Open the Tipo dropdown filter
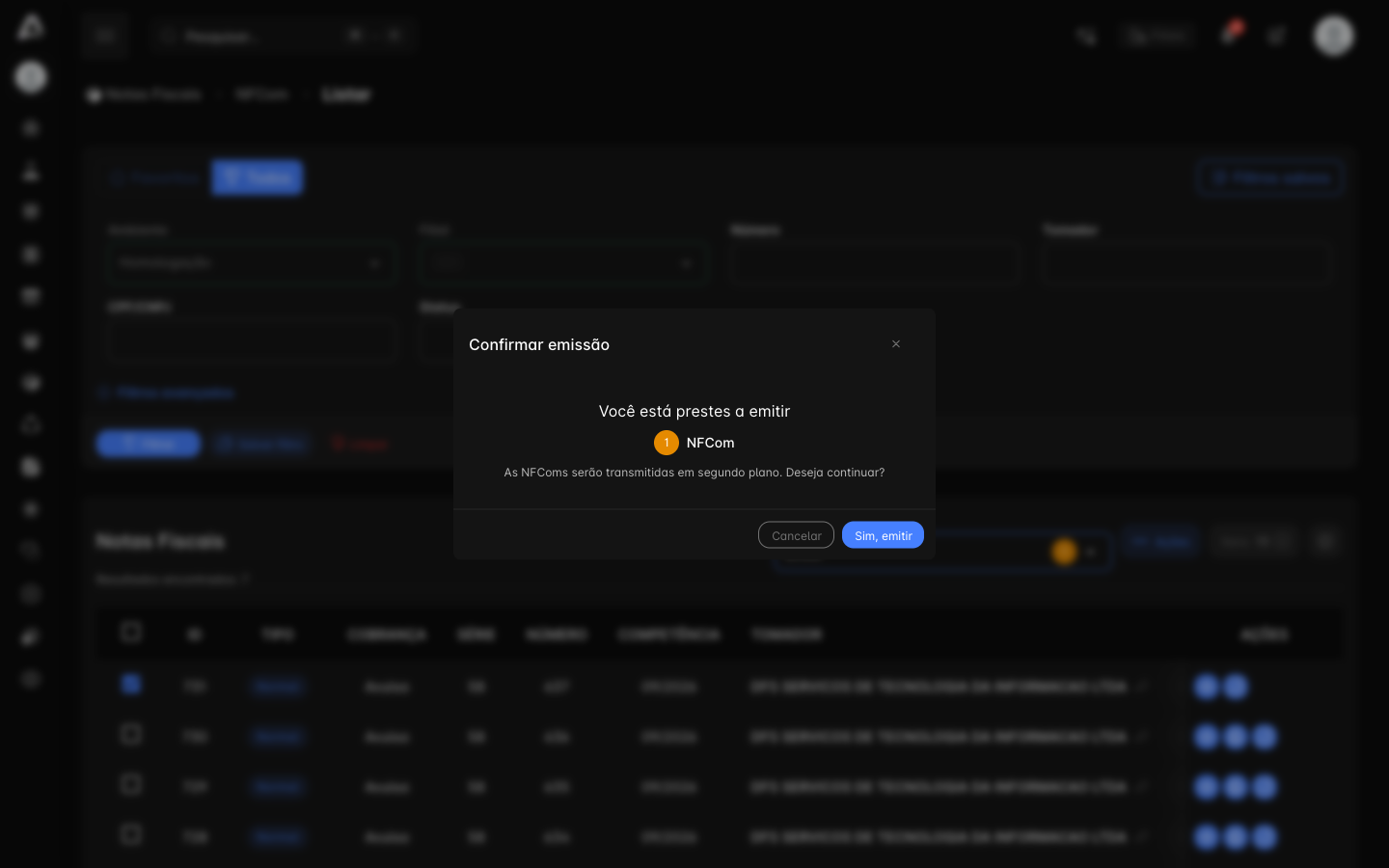 (x=563, y=262)
